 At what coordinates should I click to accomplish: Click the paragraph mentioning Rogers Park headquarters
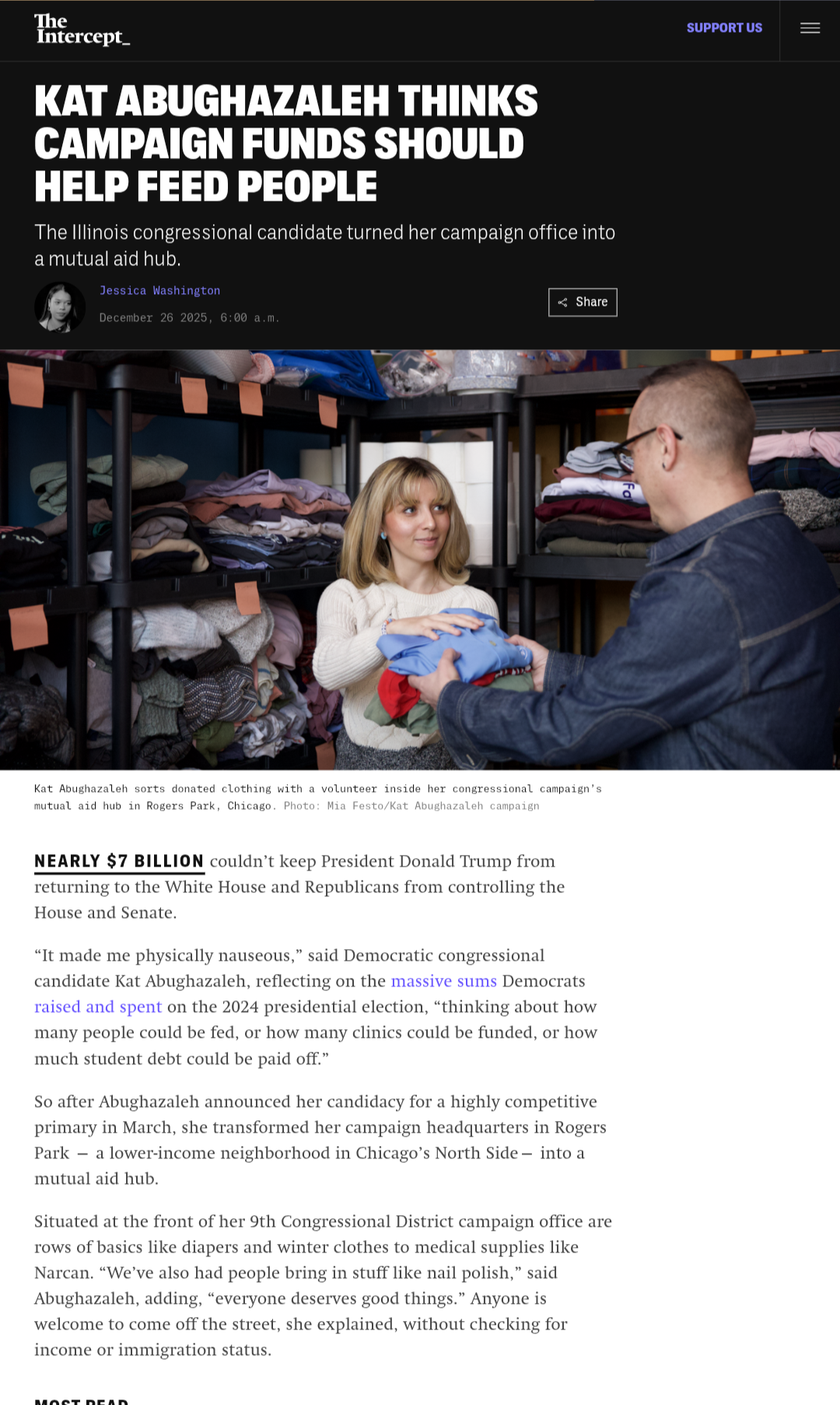tap(320, 1140)
